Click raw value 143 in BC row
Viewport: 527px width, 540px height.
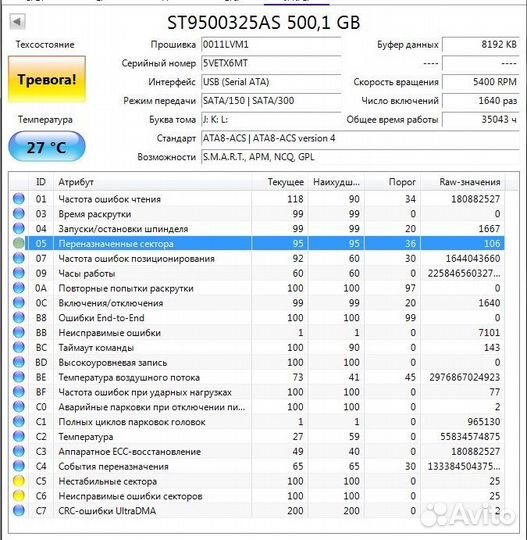click(x=492, y=347)
